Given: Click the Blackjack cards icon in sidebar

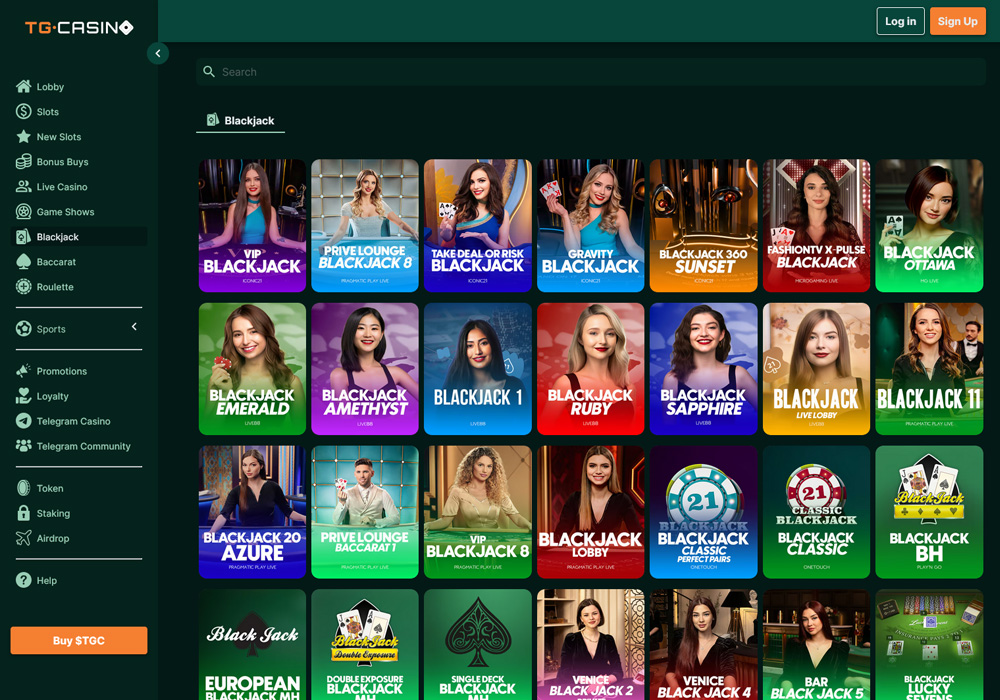Looking at the screenshot, I should [24, 237].
